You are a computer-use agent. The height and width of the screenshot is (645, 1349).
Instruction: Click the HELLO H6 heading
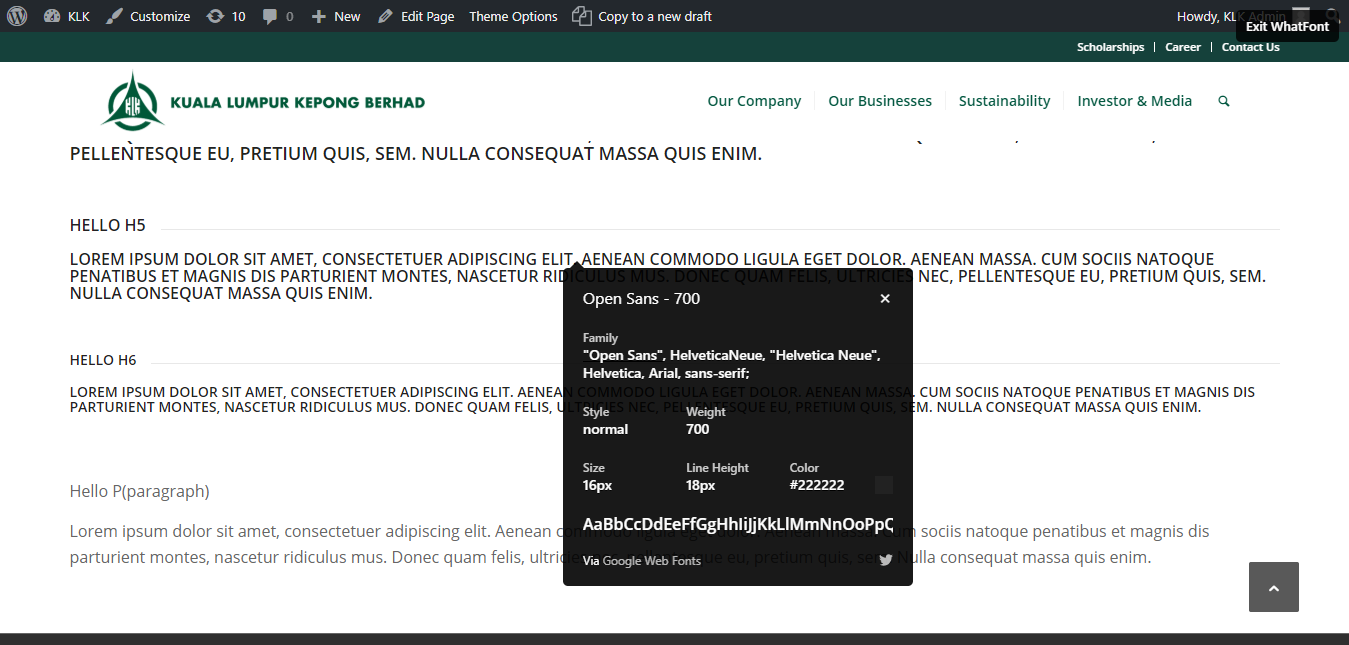pyautogui.click(x=103, y=360)
